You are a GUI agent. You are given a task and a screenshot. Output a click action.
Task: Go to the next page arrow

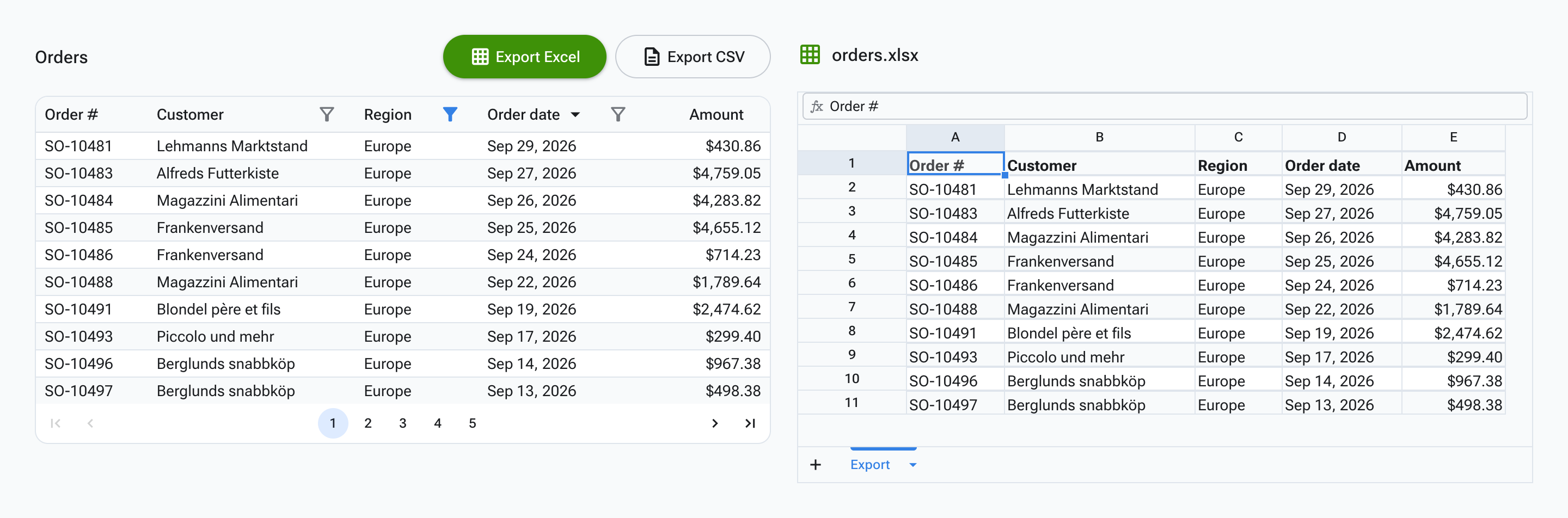click(x=715, y=423)
